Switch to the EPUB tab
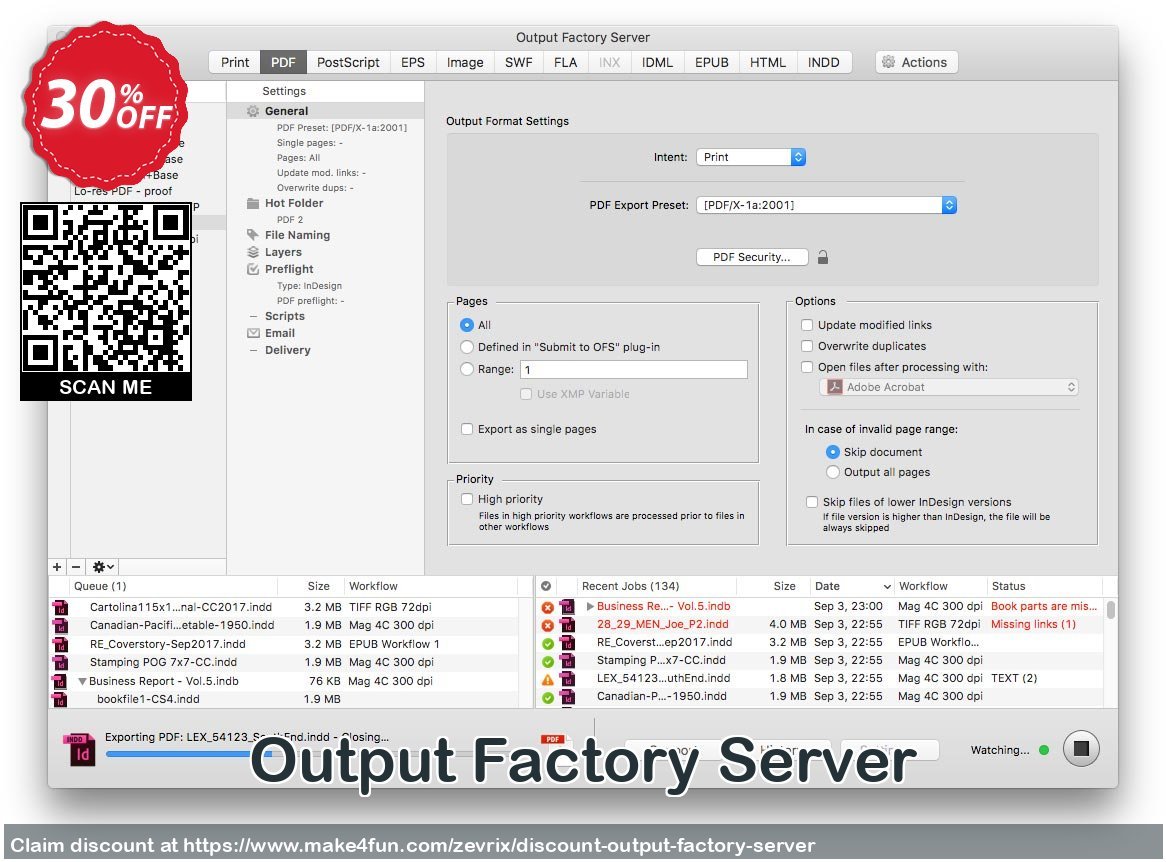Viewport: 1166px width, 862px height. pos(712,62)
